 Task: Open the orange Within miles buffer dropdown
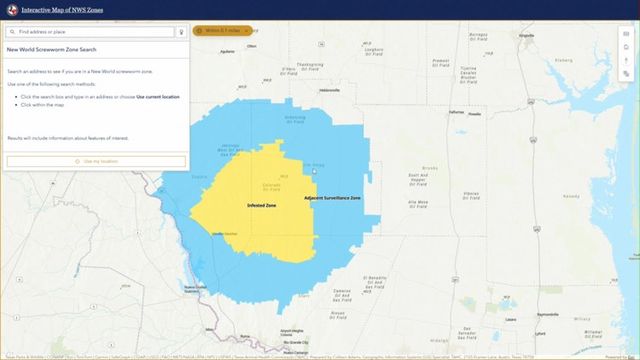[222, 31]
